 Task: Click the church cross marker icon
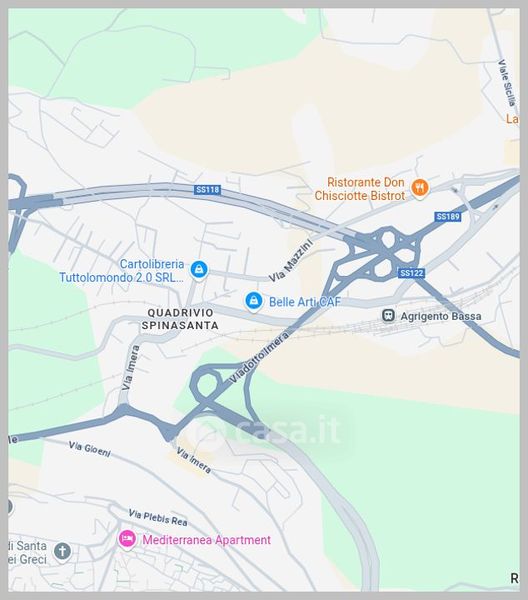(x=62, y=552)
